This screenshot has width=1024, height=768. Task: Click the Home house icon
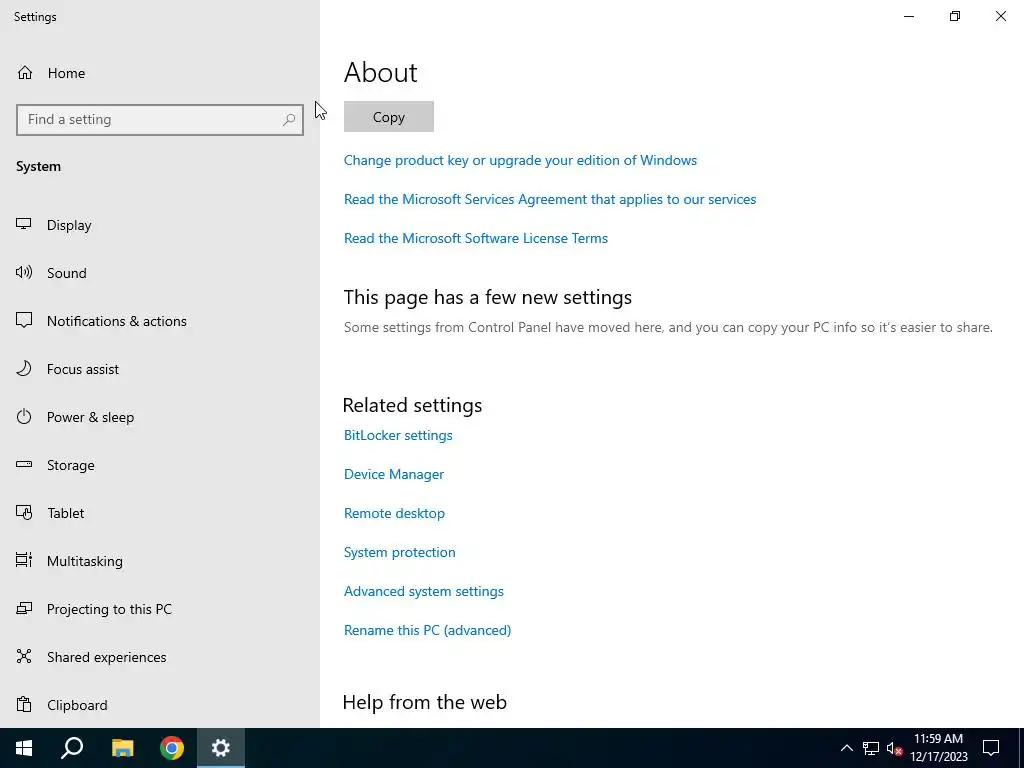(25, 72)
